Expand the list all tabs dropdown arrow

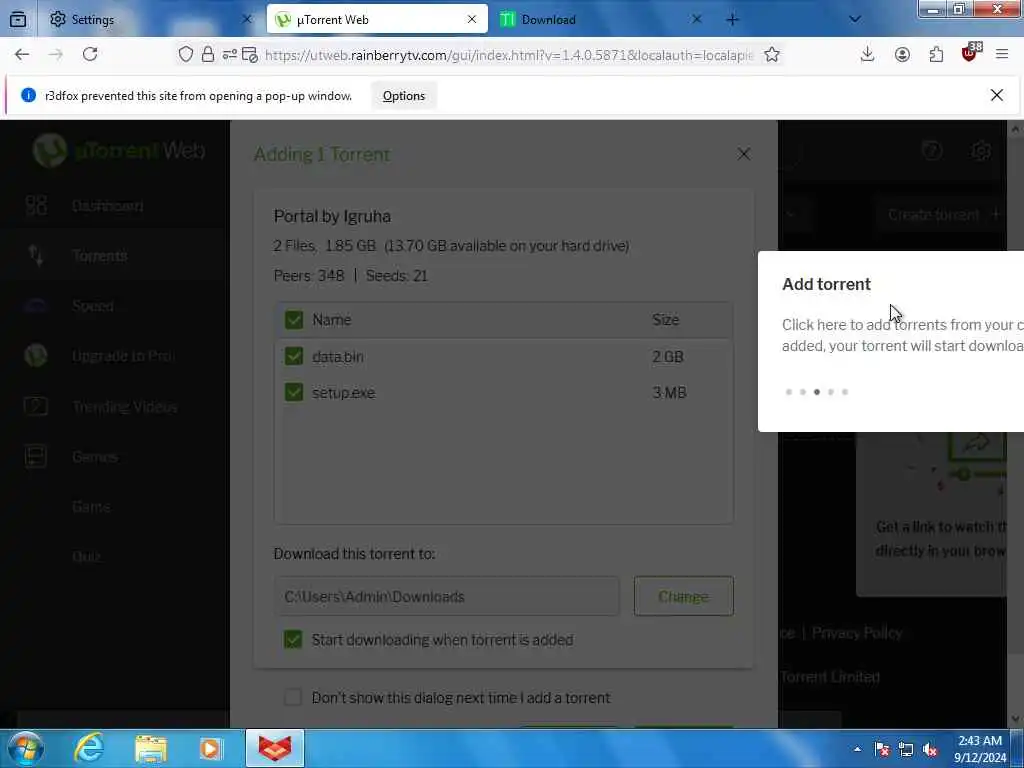(x=855, y=20)
